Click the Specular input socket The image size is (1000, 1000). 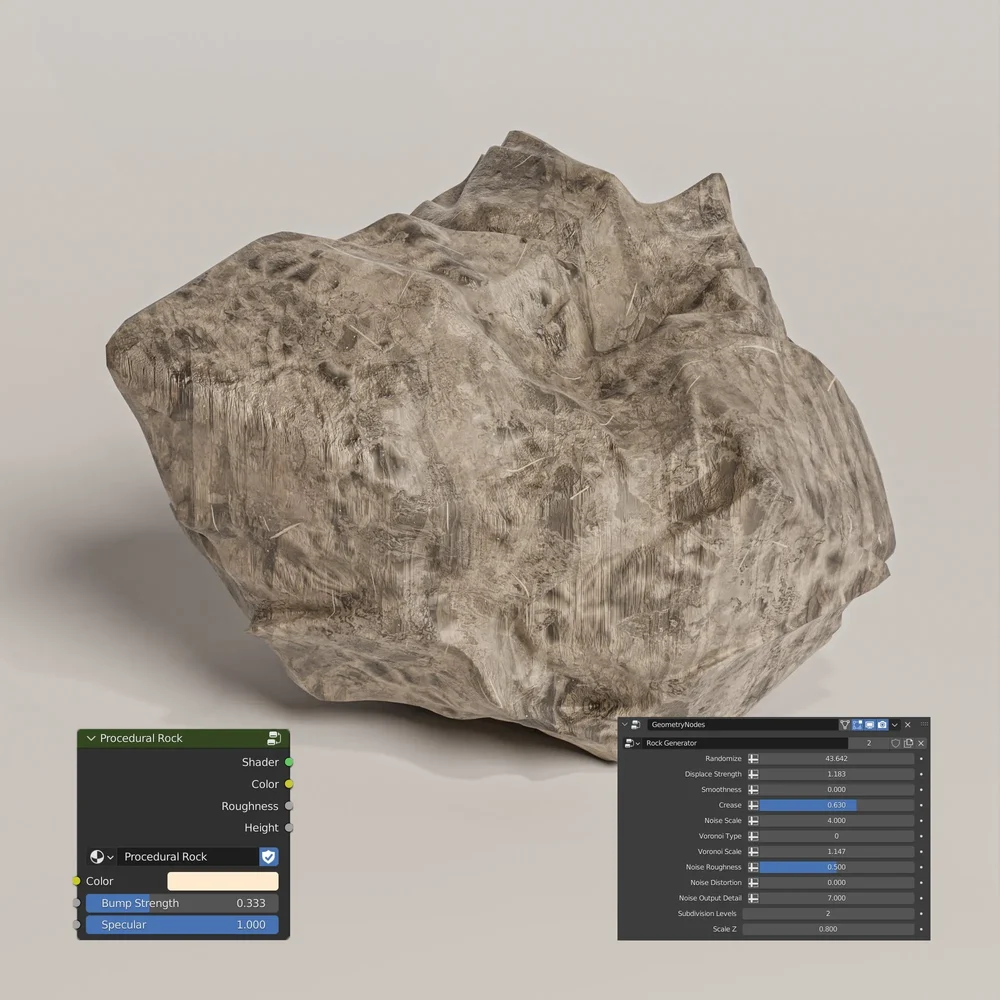point(77,925)
